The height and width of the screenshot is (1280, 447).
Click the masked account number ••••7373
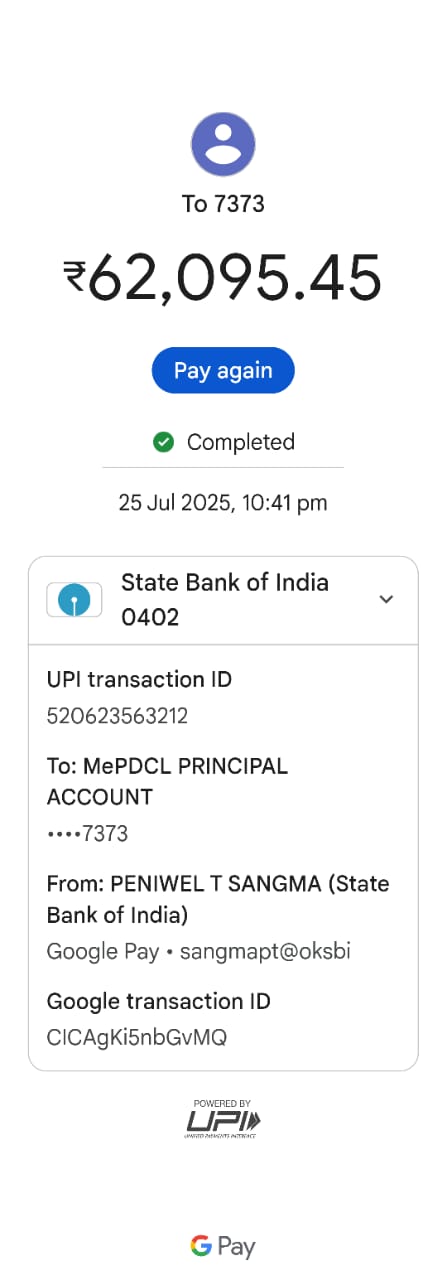[x=87, y=834]
